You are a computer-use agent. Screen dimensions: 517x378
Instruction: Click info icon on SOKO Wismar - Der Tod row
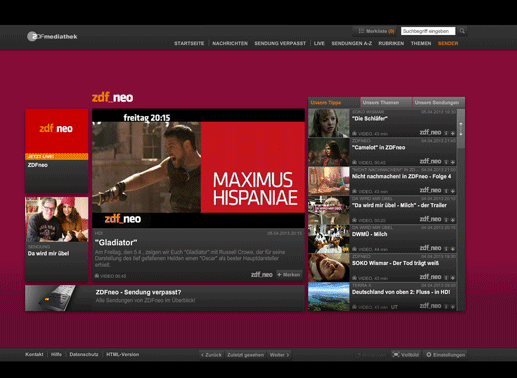[x=446, y=278]
